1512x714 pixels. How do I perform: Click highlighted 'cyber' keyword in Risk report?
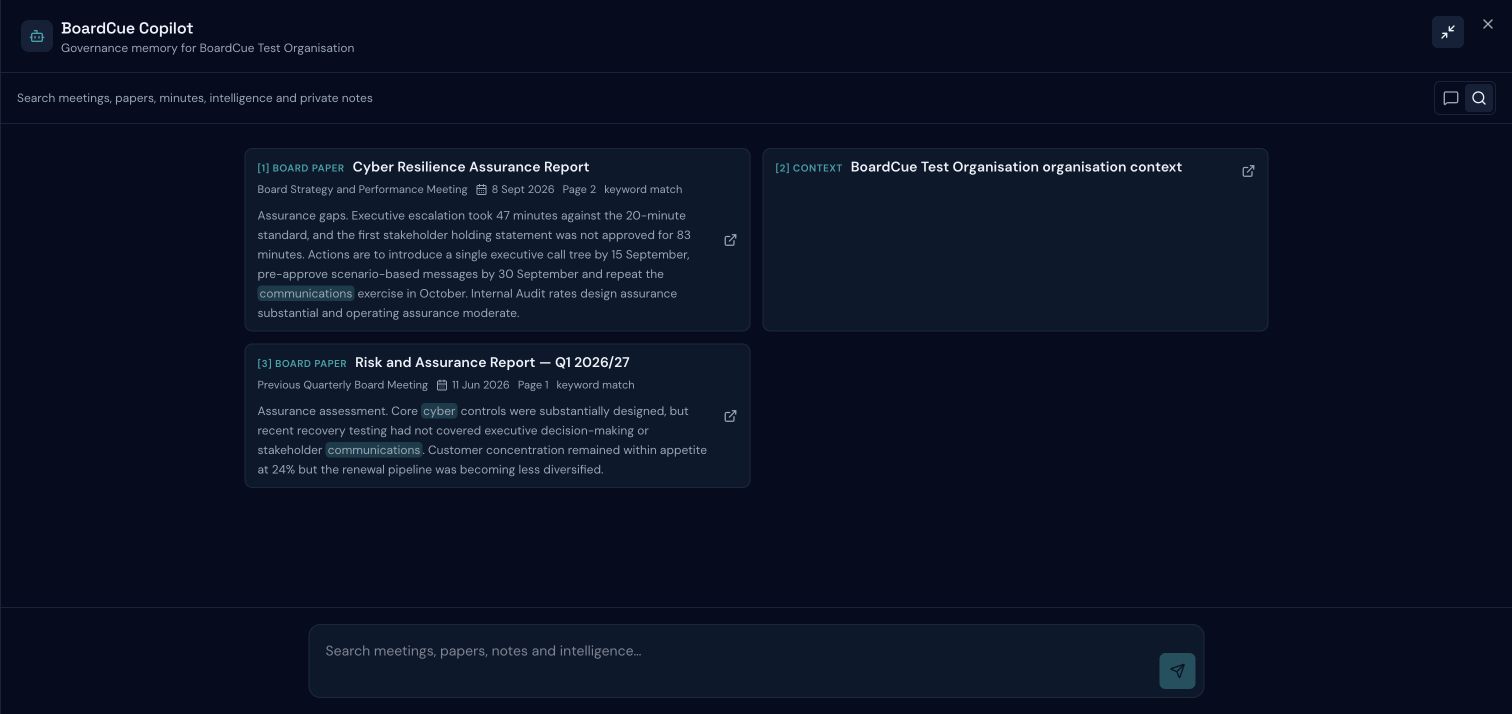click(x=439, y=411)
